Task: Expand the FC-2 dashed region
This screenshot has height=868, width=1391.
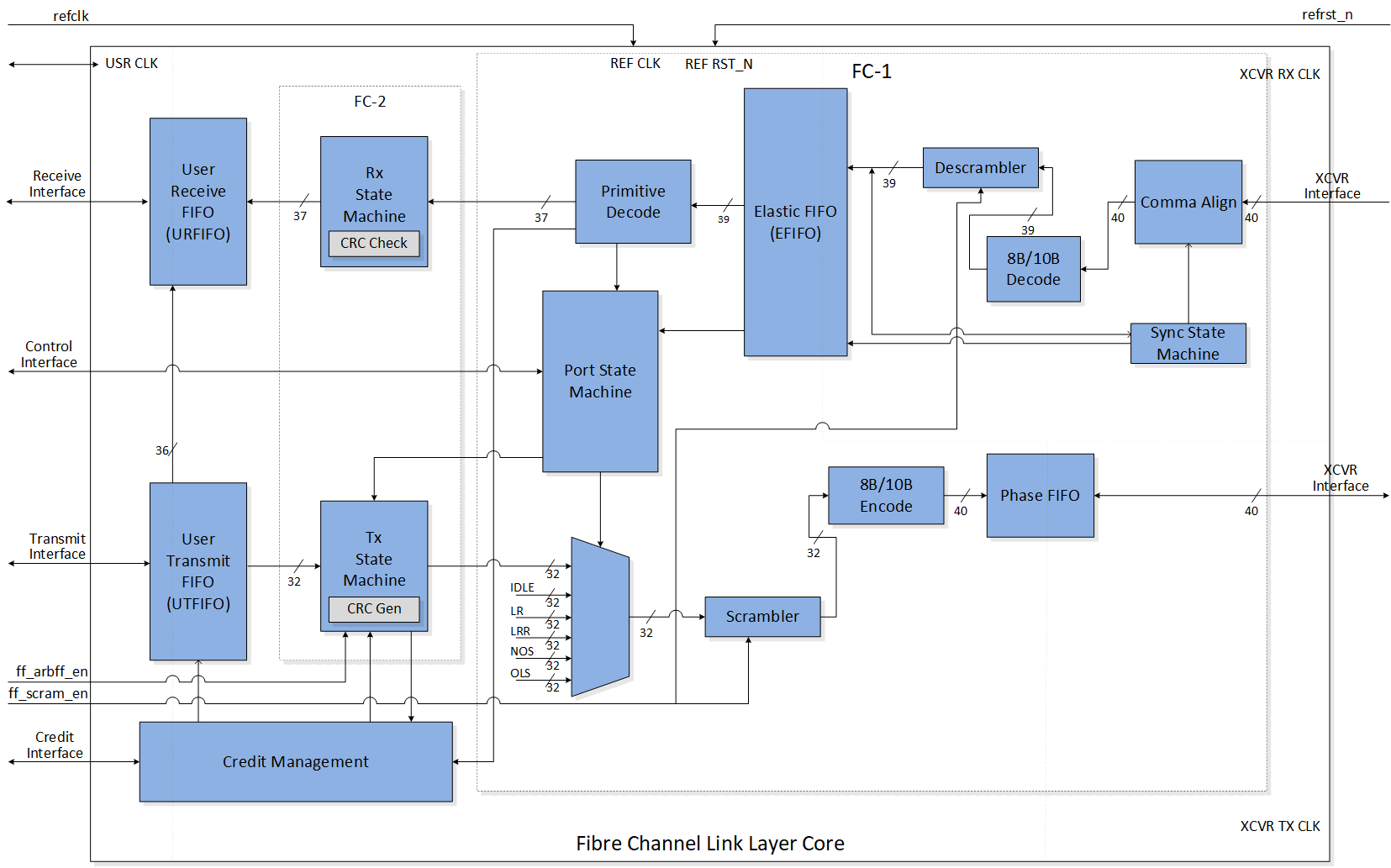Action: [x=370, y=101]
